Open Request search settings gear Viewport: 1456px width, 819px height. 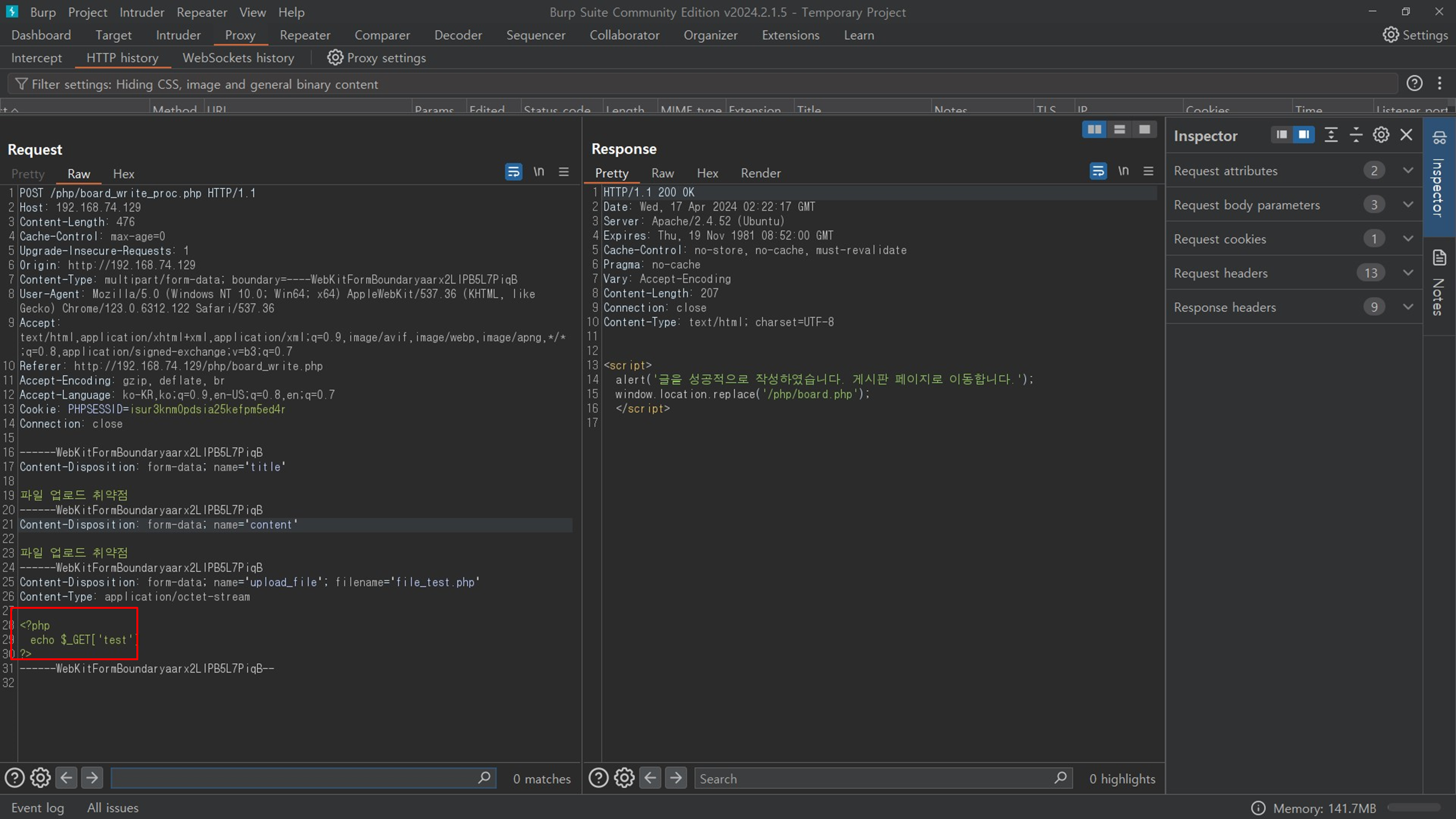40,778
